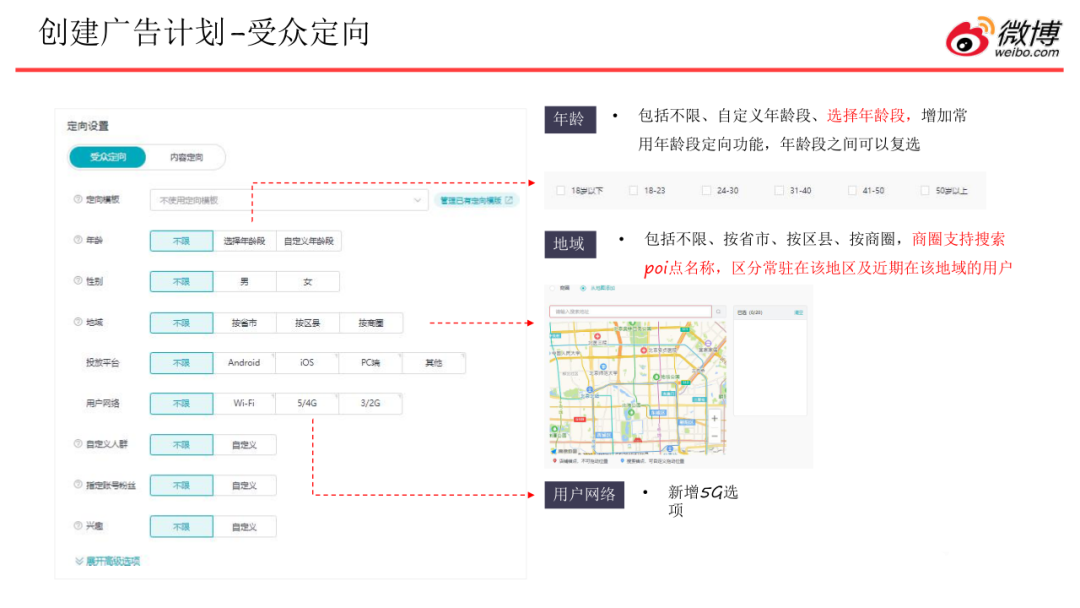
Task: Click the help icon beside 年龄
Action: tap(77, 240)
